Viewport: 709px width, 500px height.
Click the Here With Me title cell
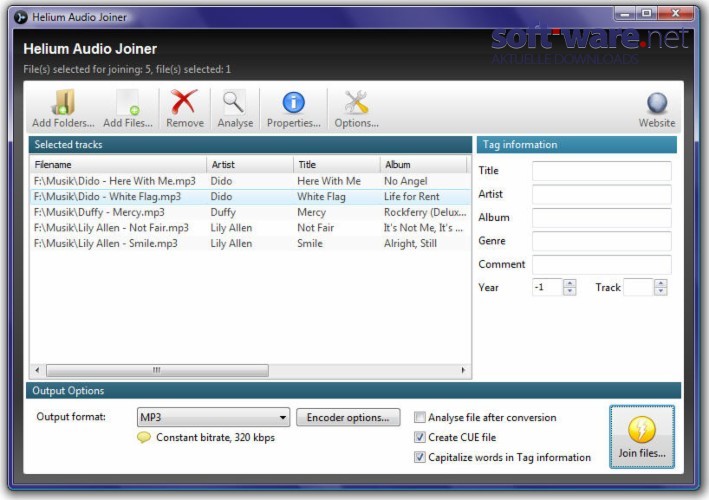point(329,181)
